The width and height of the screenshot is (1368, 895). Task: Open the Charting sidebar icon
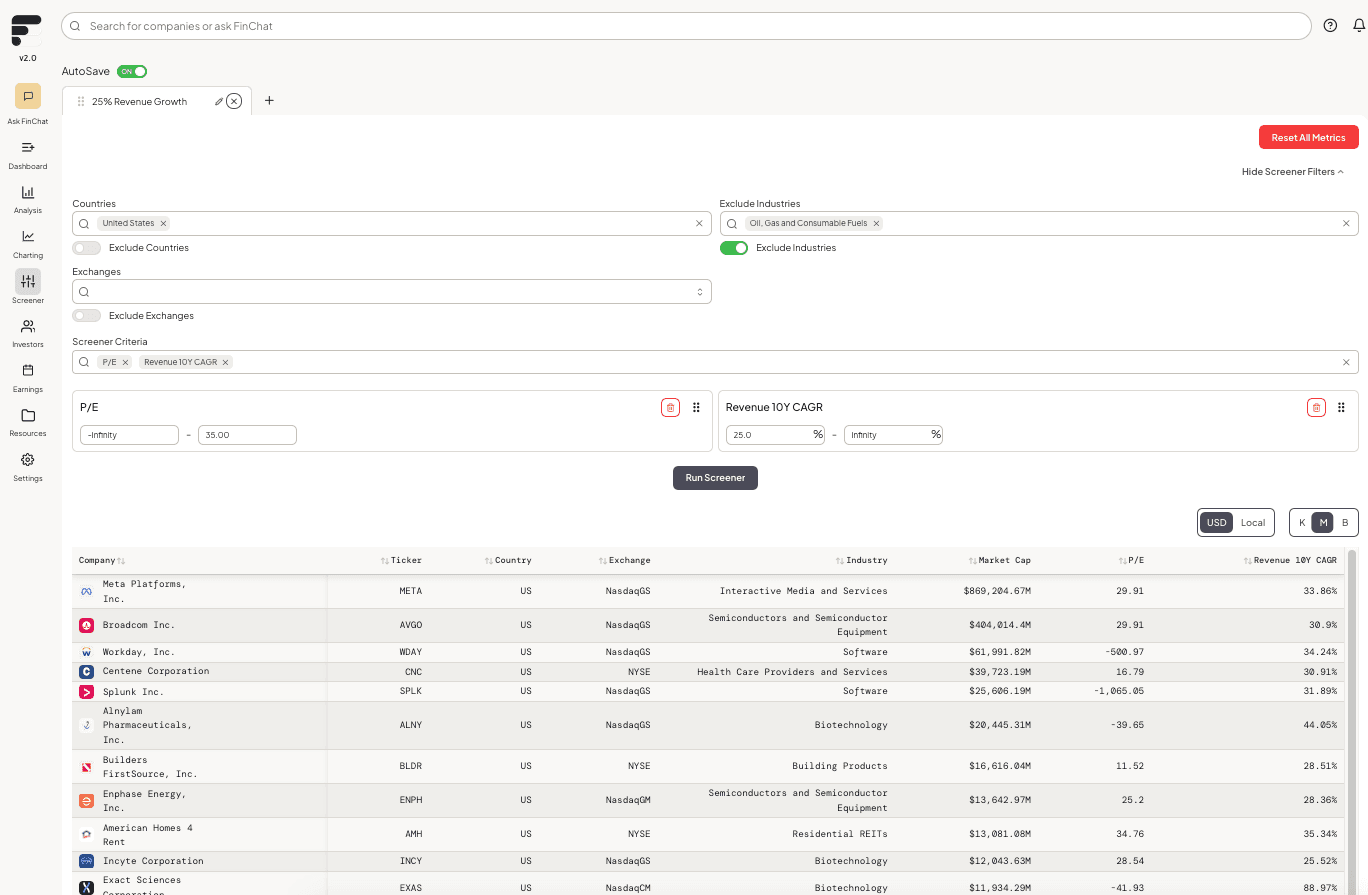tap(28, 237)
